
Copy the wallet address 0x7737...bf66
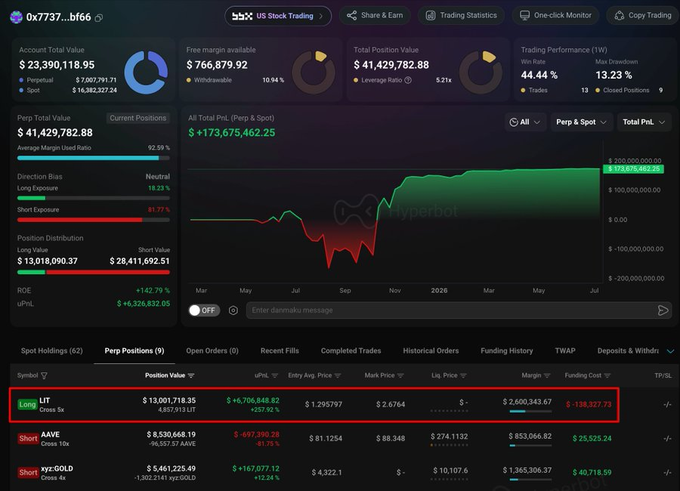tap(99, 18)
